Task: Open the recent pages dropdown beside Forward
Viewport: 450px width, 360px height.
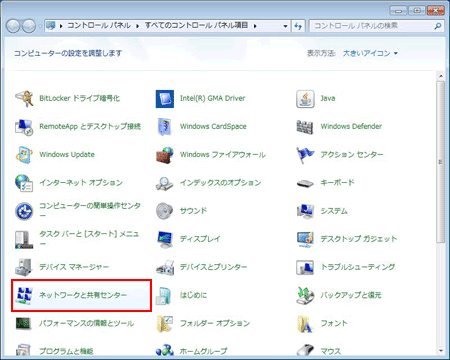Action: 40,26
